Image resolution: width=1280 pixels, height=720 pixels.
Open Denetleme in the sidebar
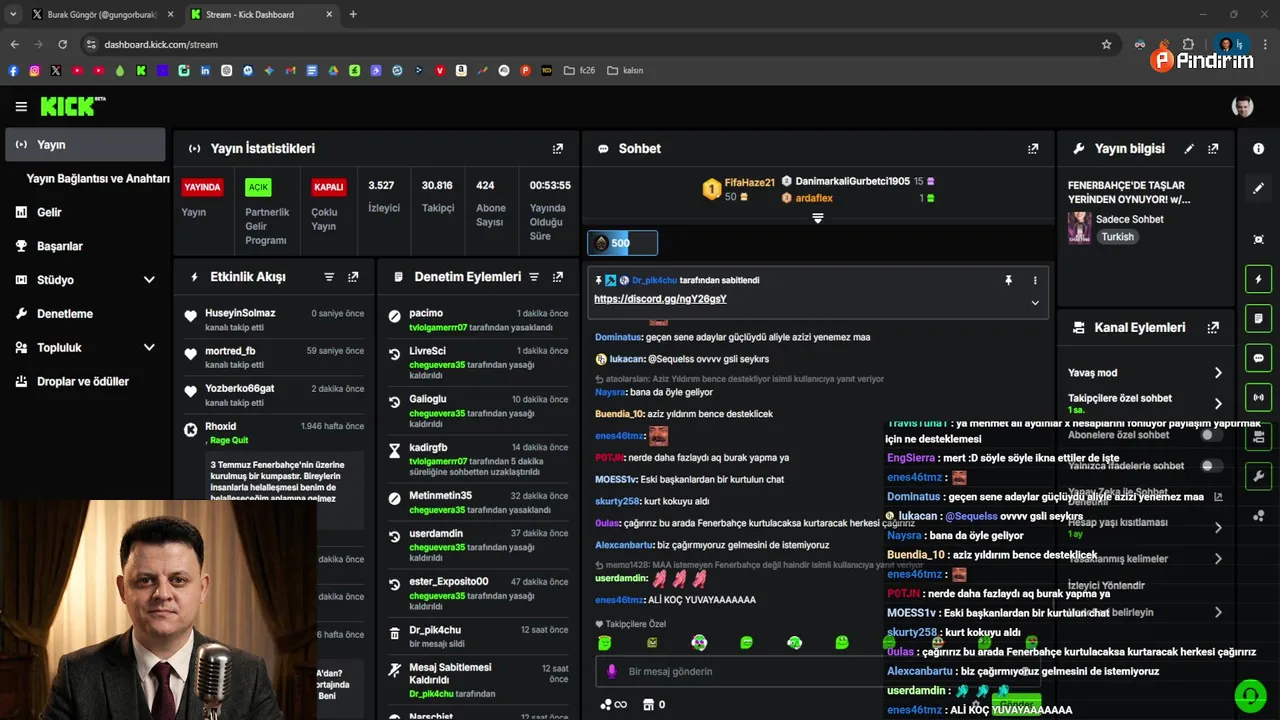click(85, 313)
